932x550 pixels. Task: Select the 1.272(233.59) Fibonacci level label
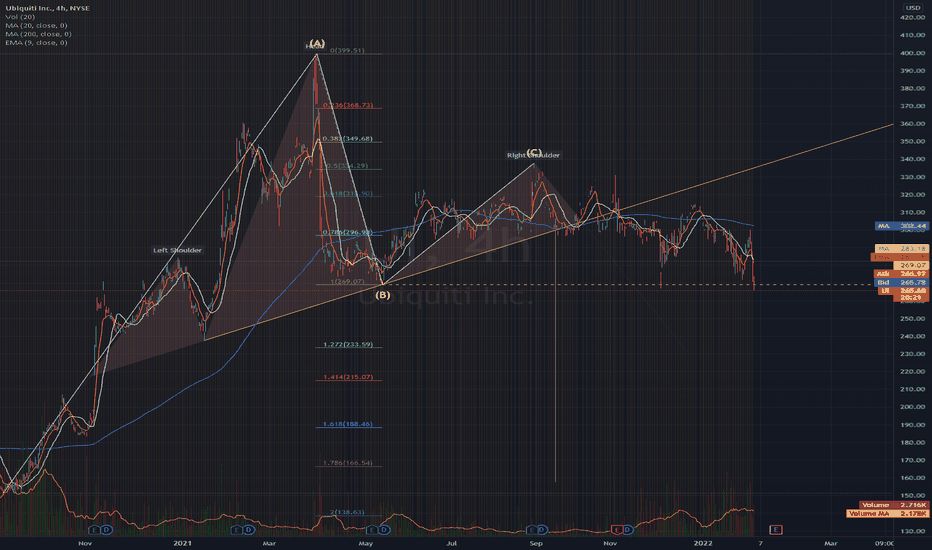(348, 344)
